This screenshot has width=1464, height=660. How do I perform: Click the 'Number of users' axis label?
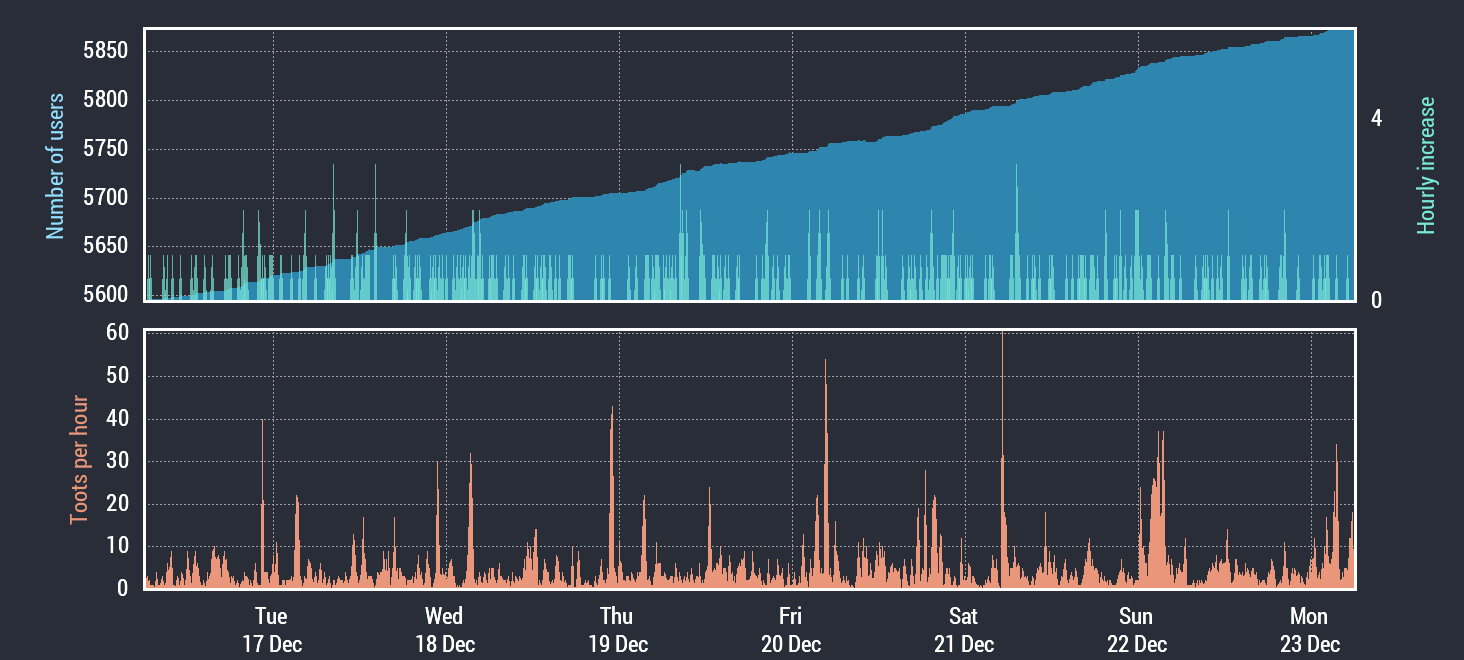(x=56, y=166)
